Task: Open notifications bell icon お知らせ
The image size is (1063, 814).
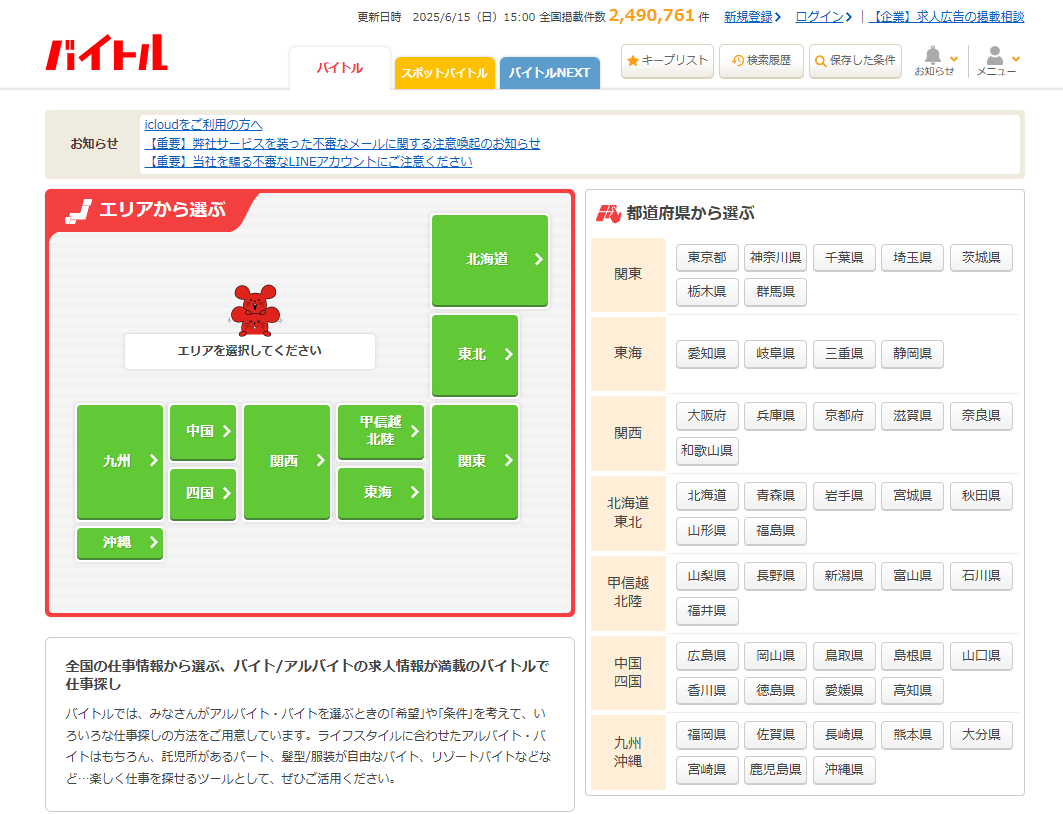Action: [x=935, y=61]
